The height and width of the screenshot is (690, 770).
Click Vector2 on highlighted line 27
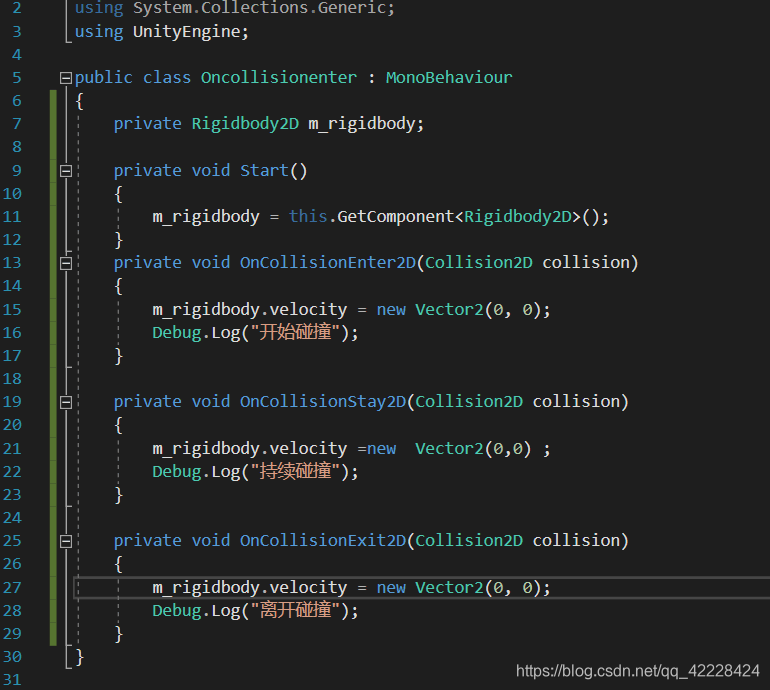pyautogui.click(x=449, y=587)
